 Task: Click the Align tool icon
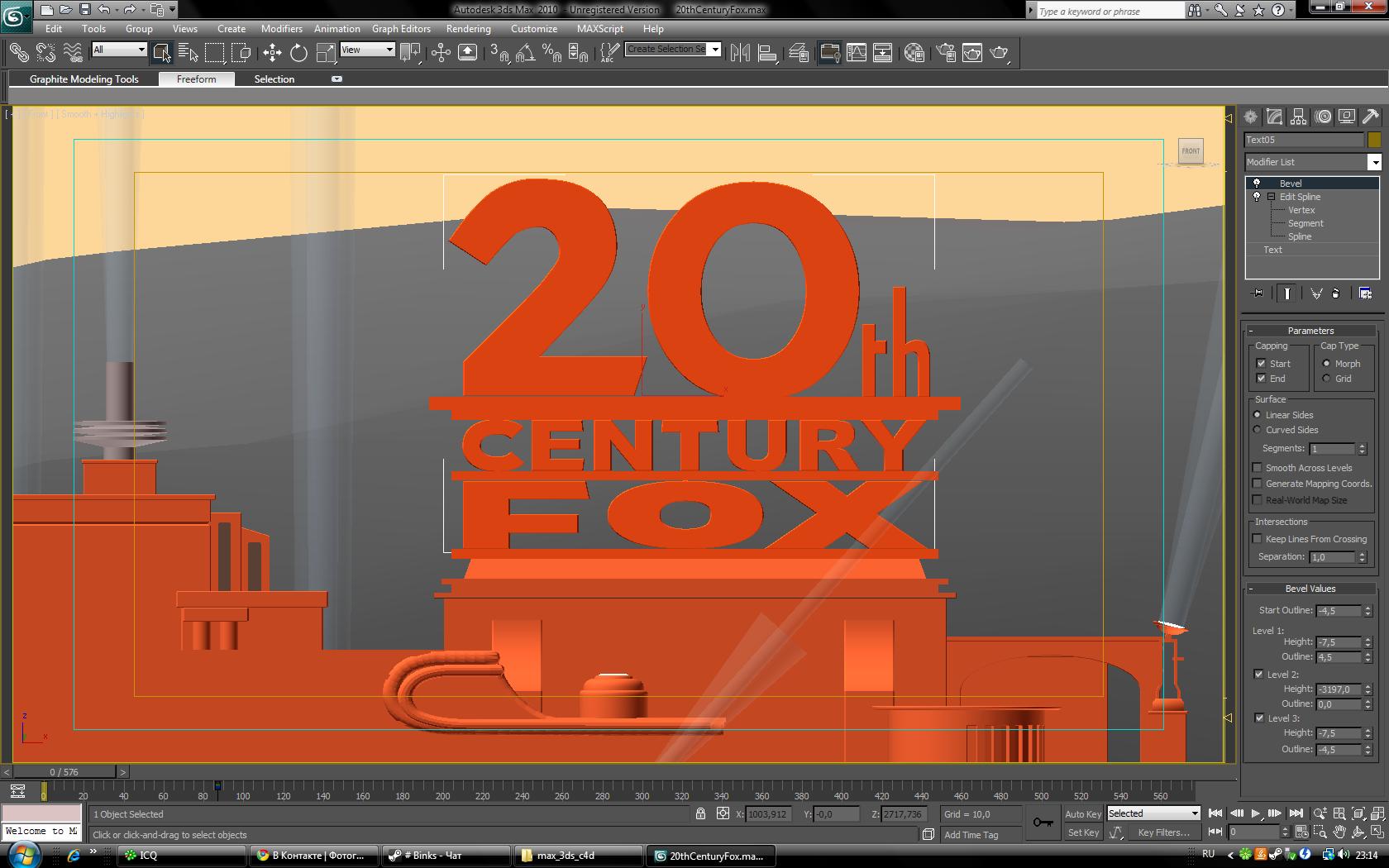[x=767, y=53]
